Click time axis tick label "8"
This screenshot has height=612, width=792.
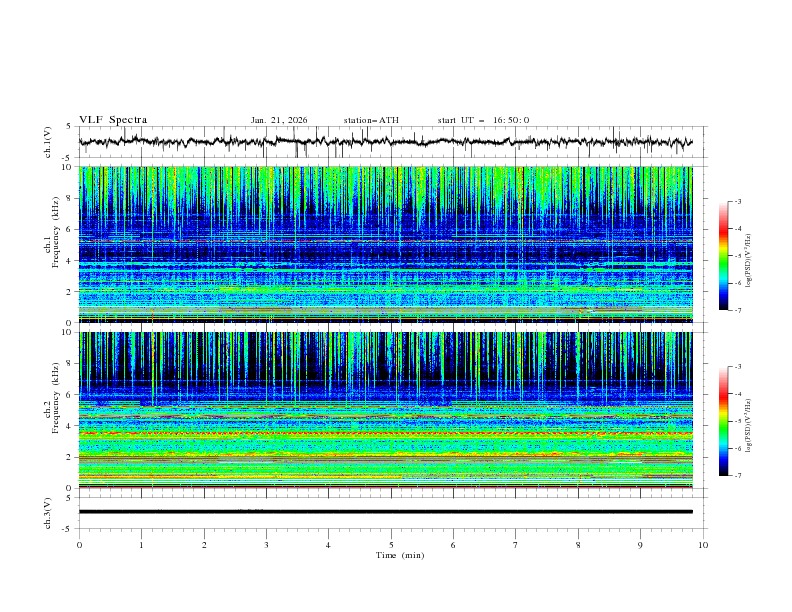(578, 545)
